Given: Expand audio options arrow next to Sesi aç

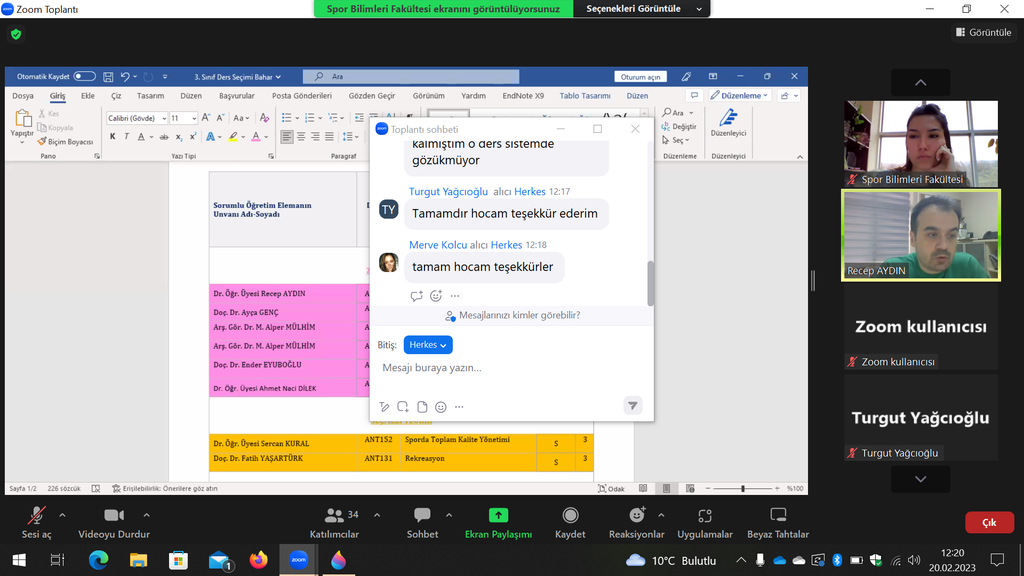Looking at the screenshot, I should point(62,515).
